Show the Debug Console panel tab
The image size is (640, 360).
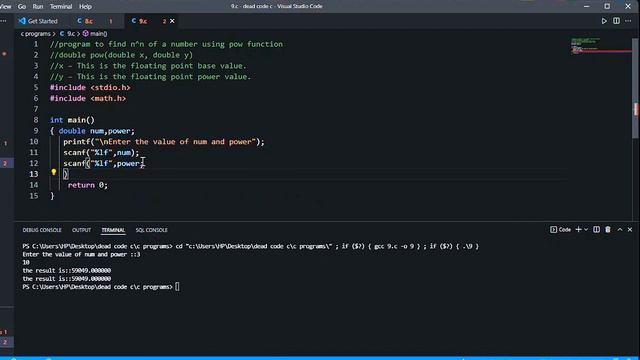tap(42, 230)
